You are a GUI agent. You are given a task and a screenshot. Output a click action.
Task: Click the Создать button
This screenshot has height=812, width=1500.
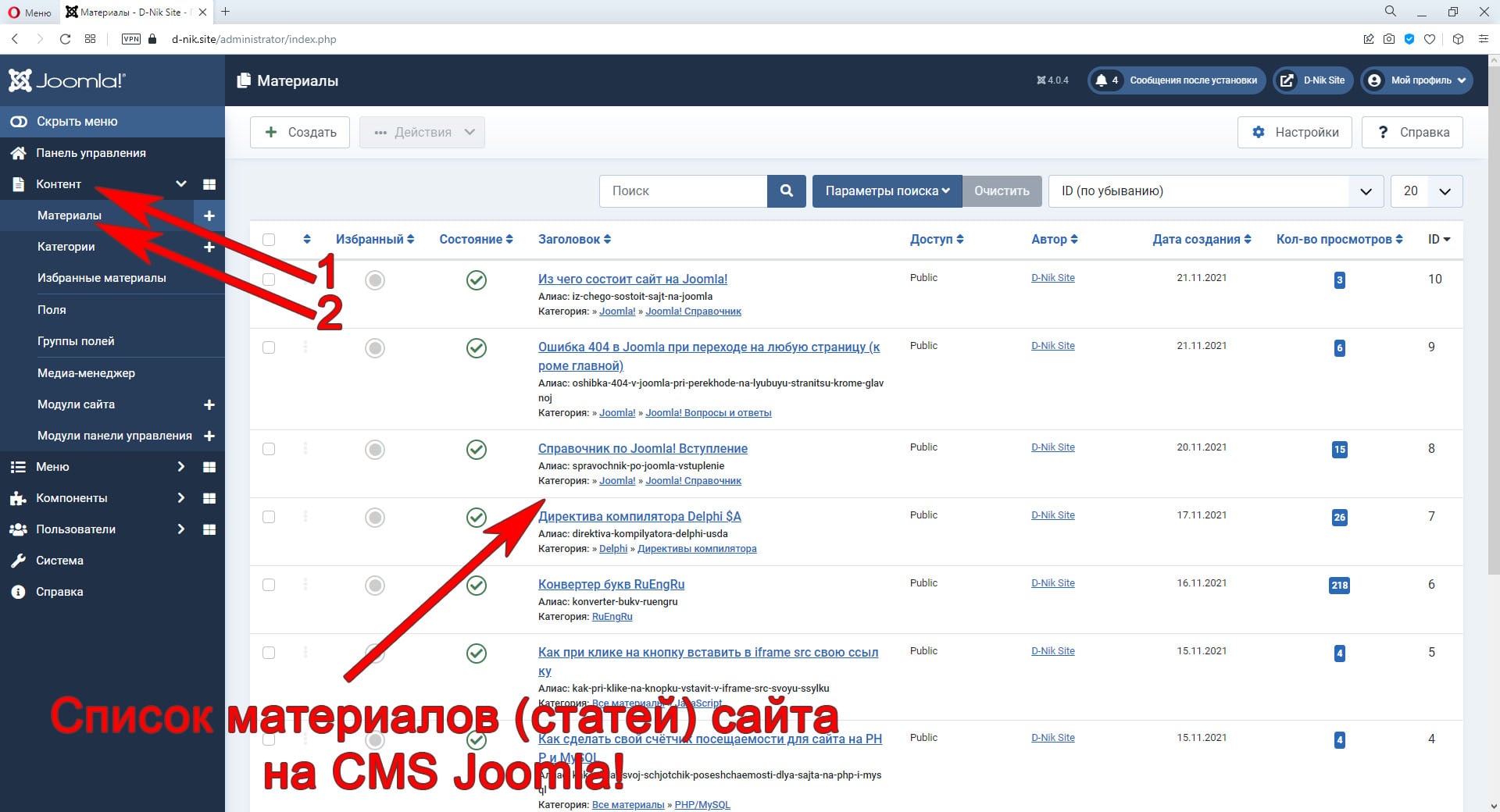(300, 132)
